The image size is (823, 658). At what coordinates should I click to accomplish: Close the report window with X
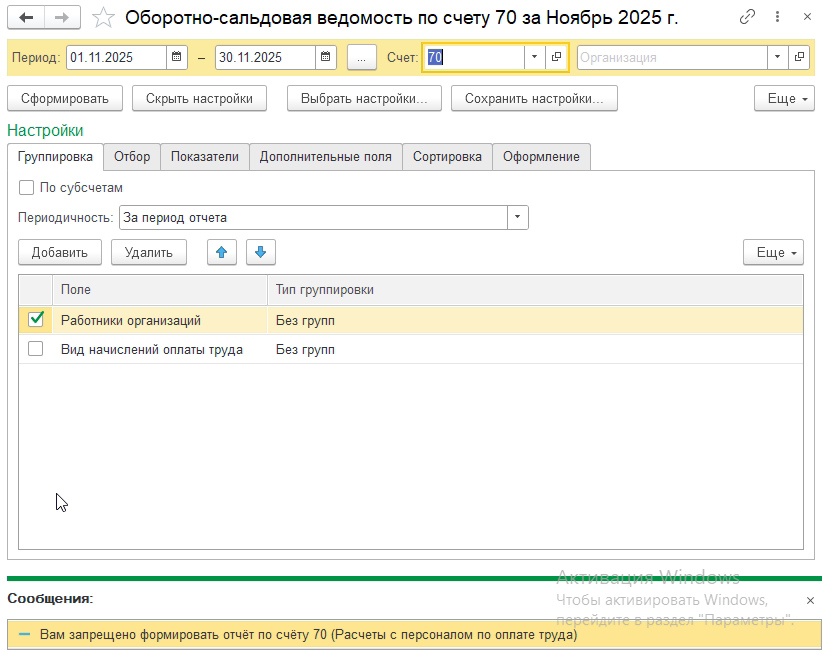[807, 17]
